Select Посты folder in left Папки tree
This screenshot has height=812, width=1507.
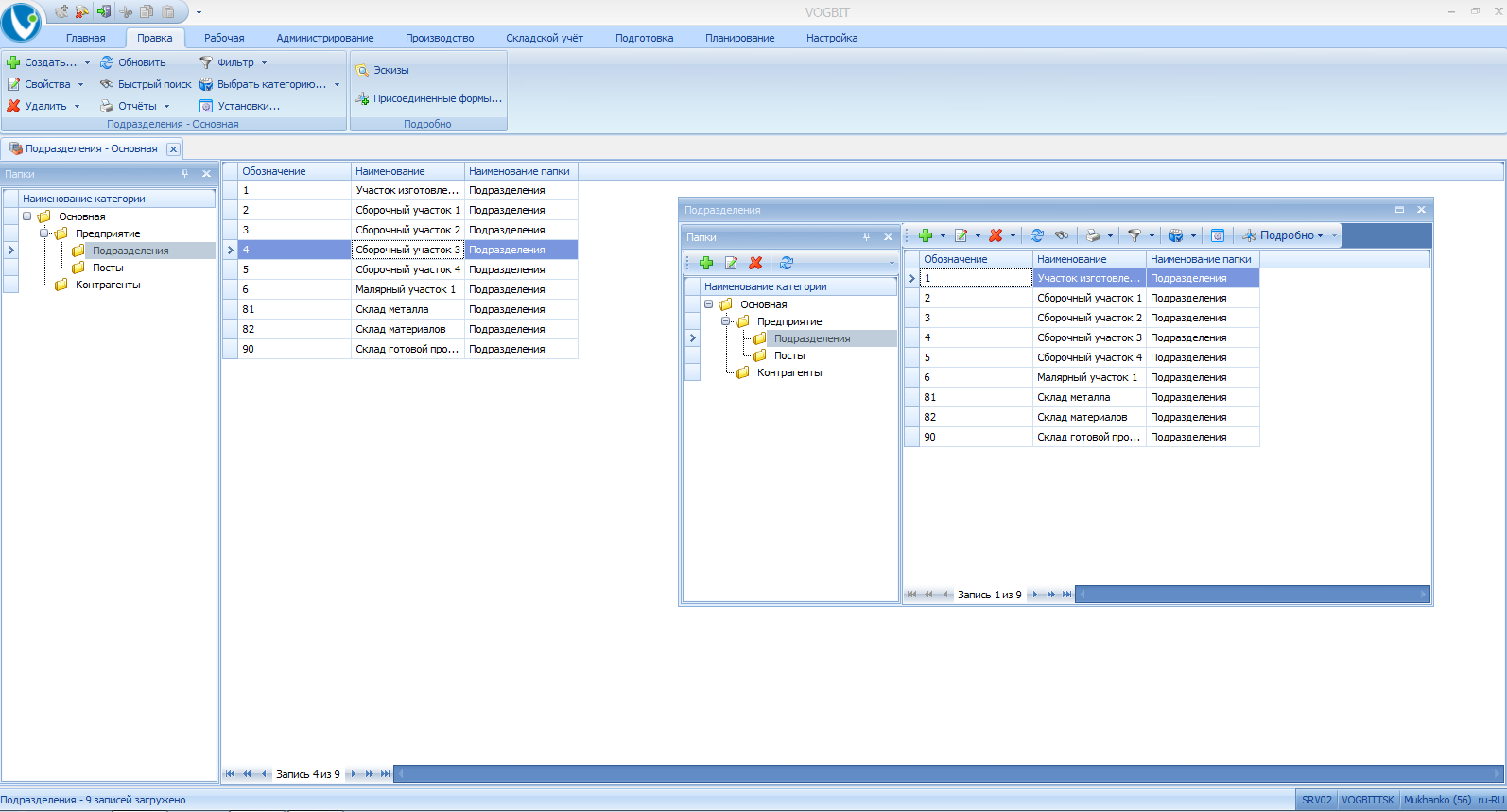coord(108,268)
